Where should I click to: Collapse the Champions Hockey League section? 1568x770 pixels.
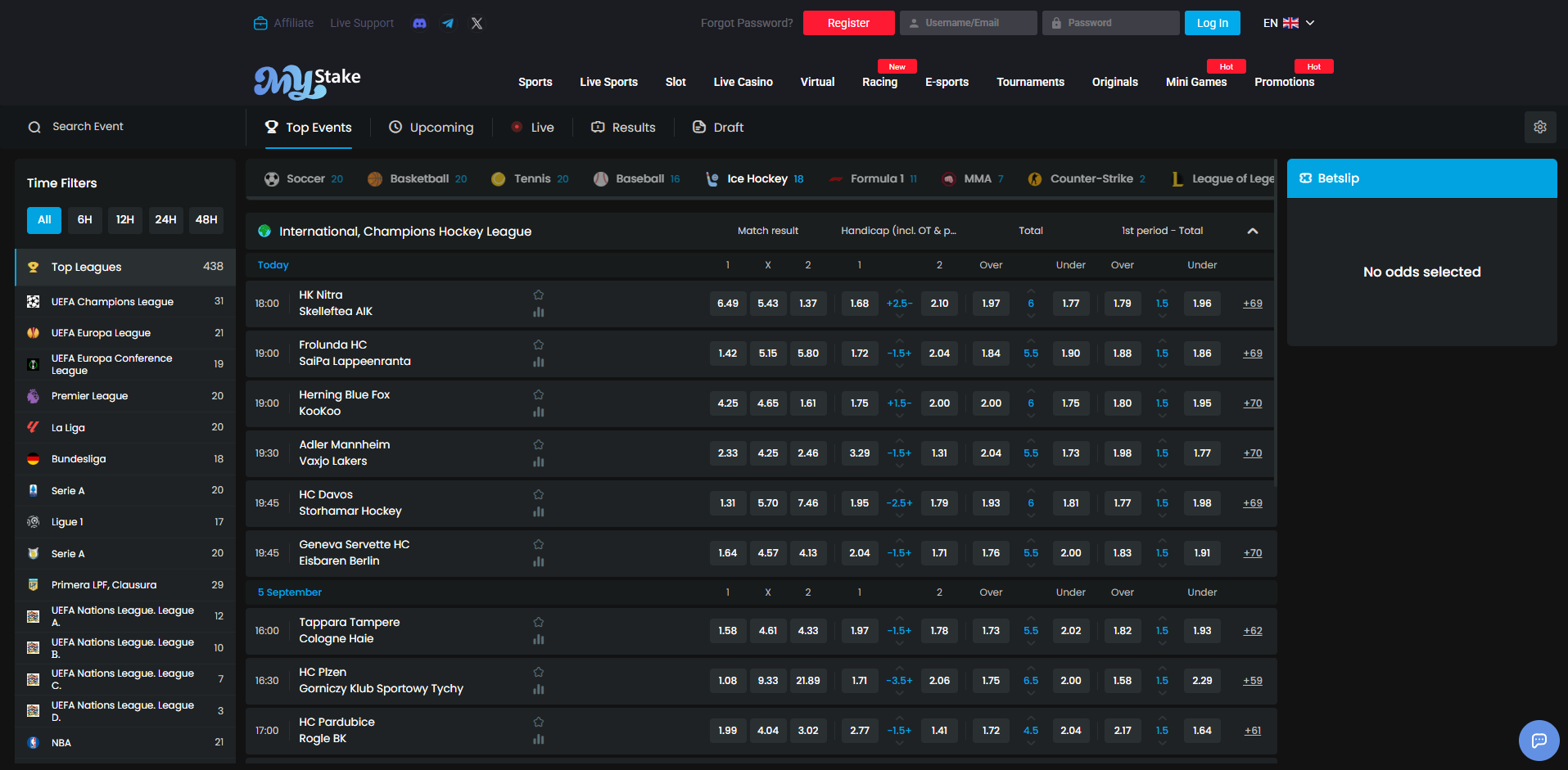1252,231
